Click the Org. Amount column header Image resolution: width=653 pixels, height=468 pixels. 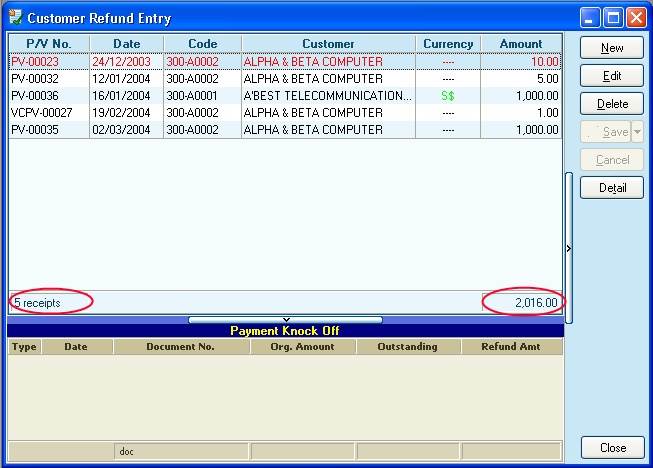pyautogui.click(x=302, y=346)
